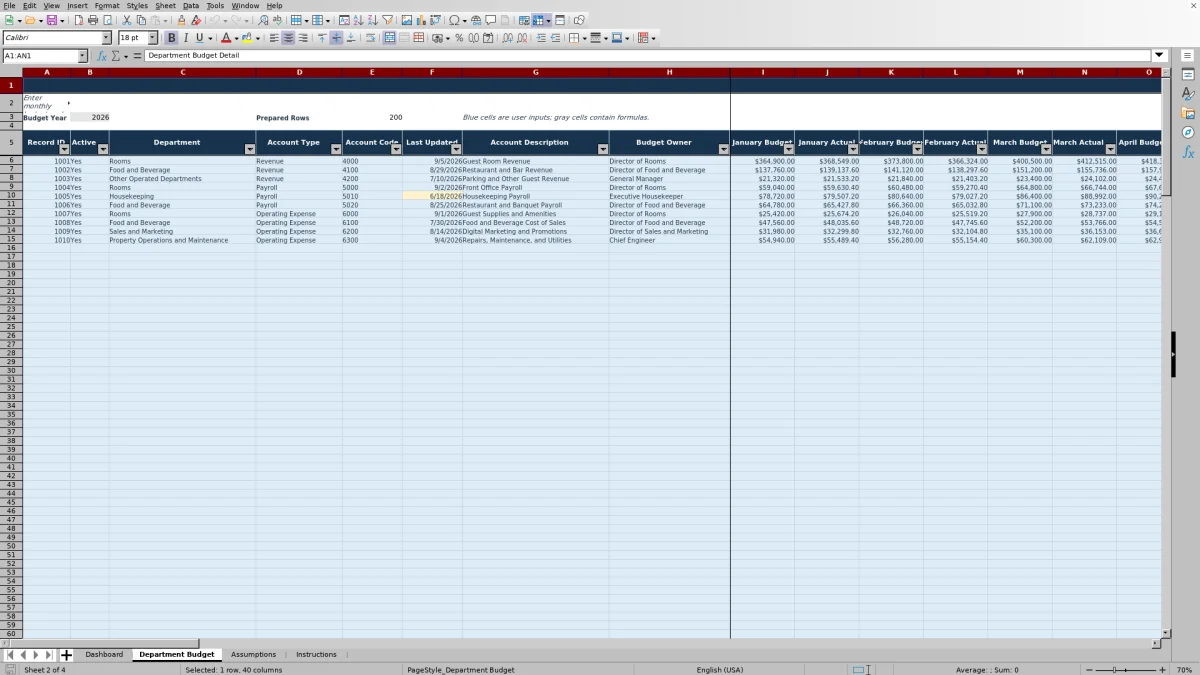Click the Sort Descending icon
Viewport: 1200px width, 675px height.
tap(372, 20)
